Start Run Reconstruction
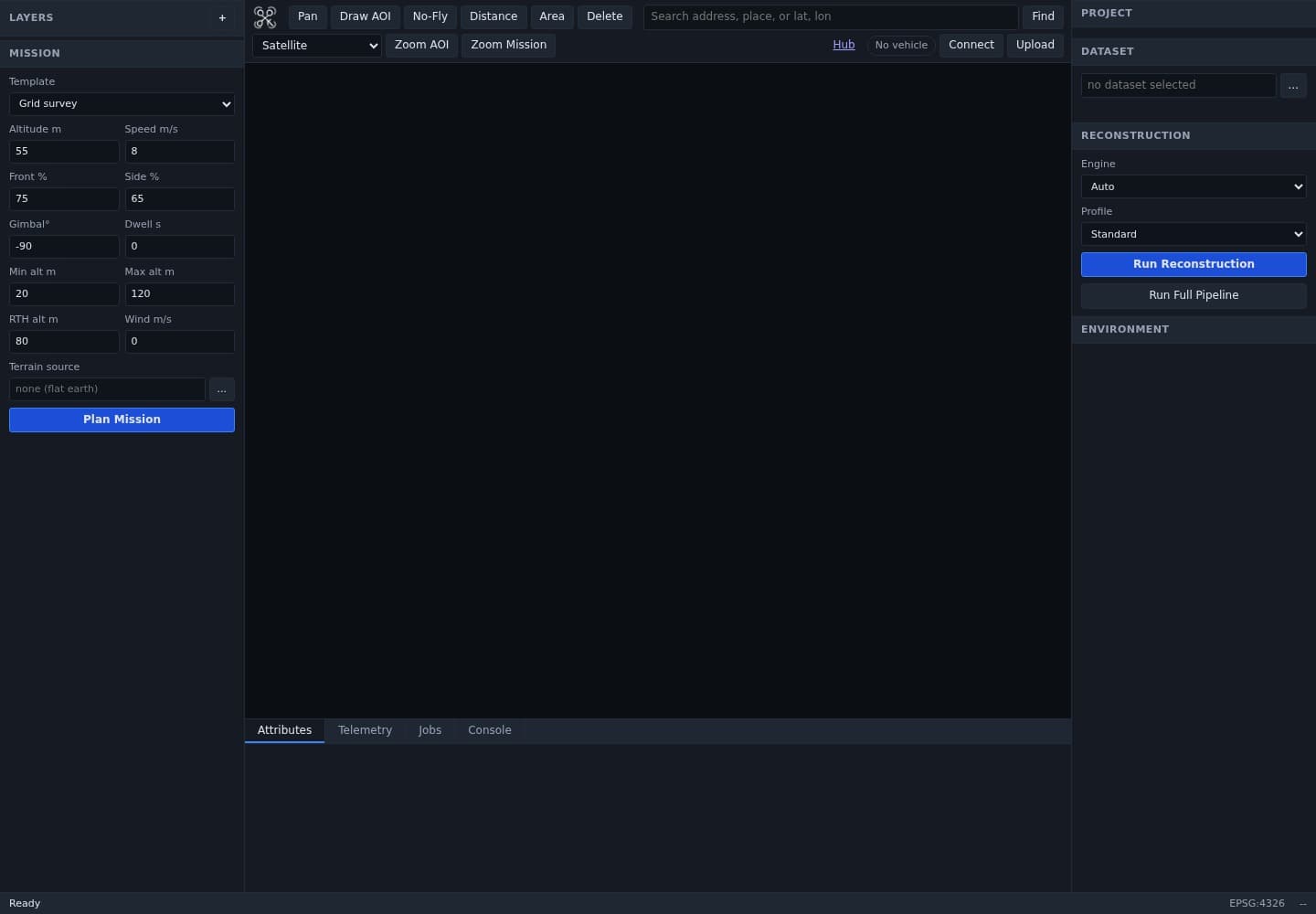This screenshot has width=1316, height=914. [1194, 264]
